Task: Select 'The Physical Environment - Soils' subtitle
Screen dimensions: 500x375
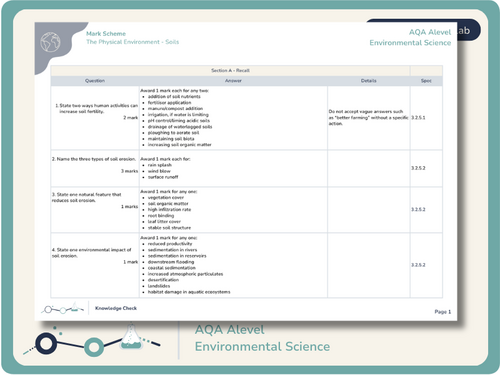Action: tap(133, 42)
